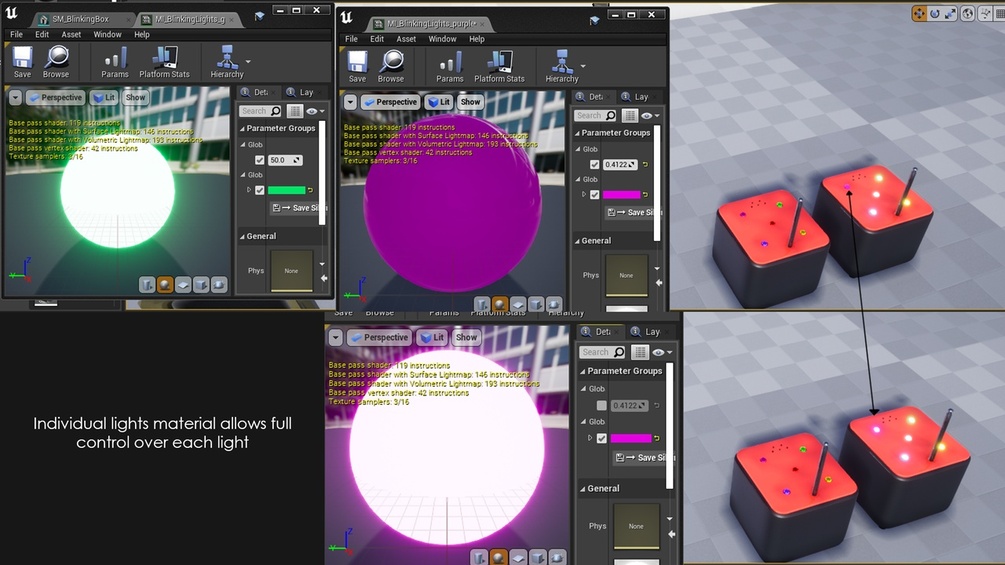Click Browse in the M_BlinkingLights_purple window
1005x565 pixels.
point(391,67)
